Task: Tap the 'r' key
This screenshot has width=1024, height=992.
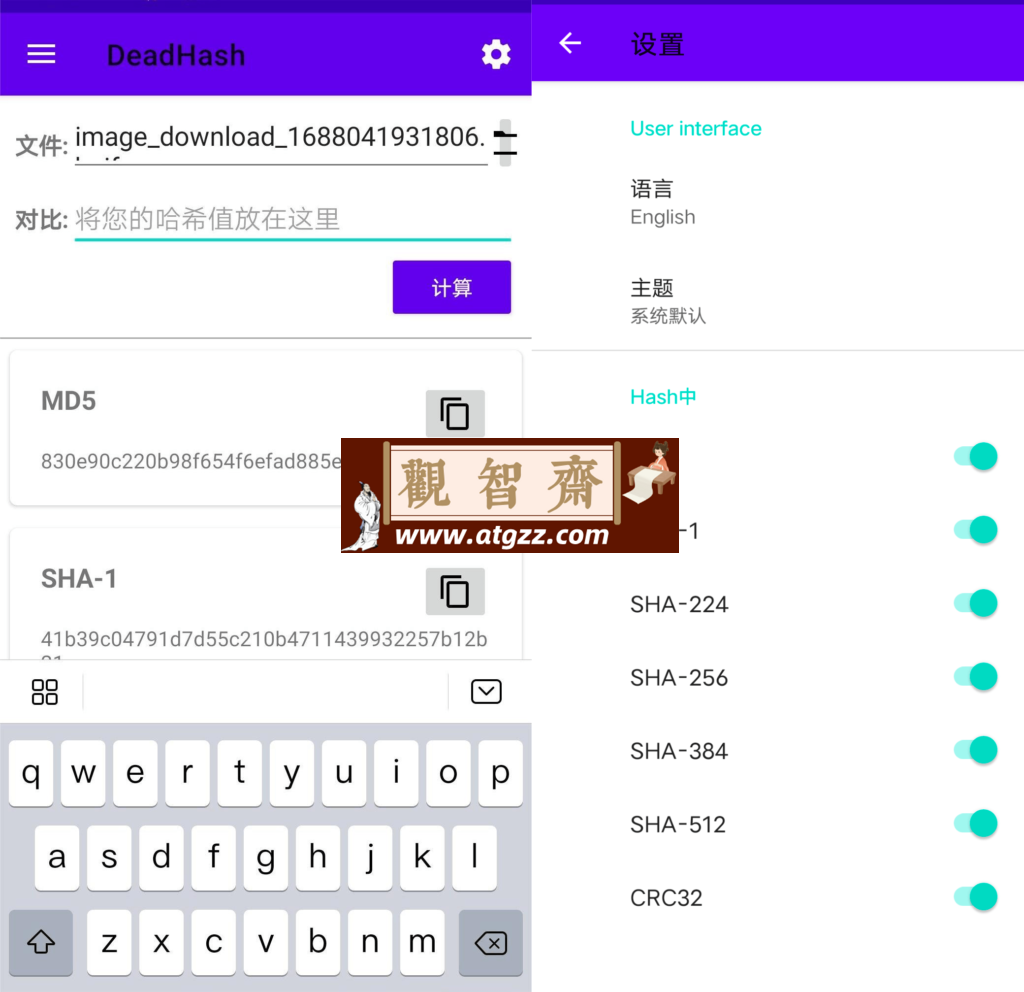Action: pos(187,773)
